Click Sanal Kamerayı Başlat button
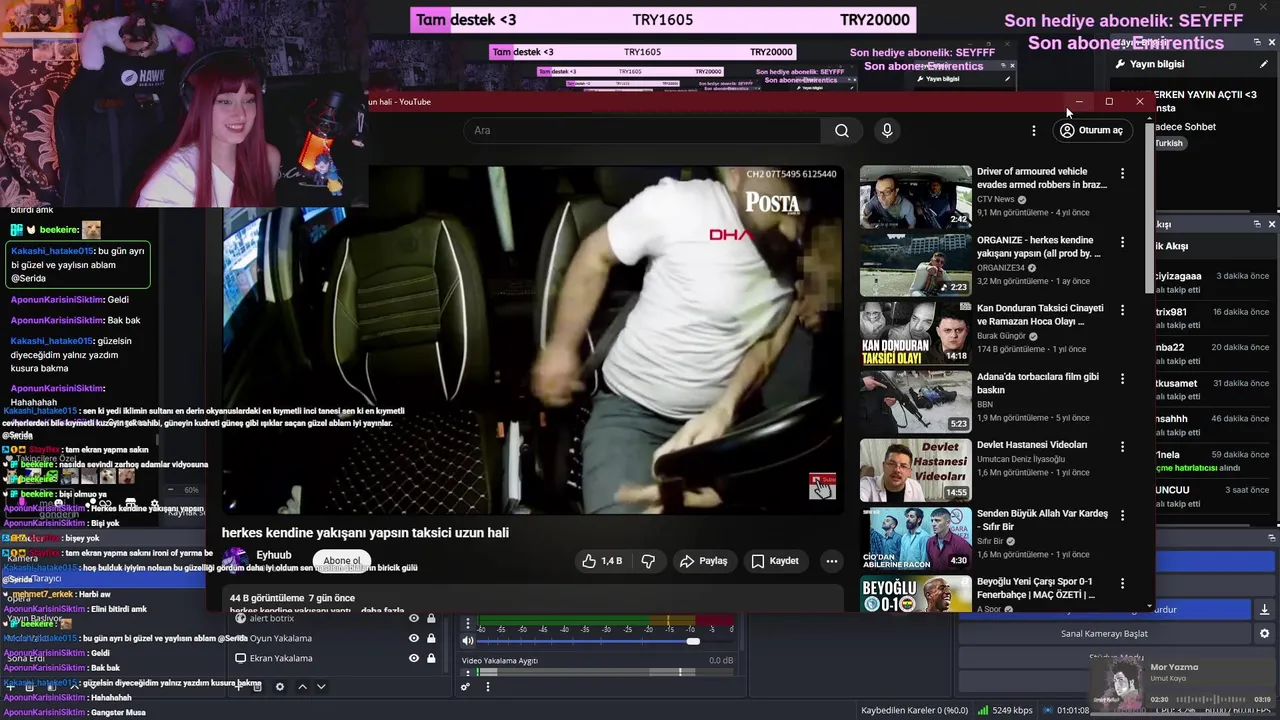Screen dimensions: 1280x720 (1104, 634)
